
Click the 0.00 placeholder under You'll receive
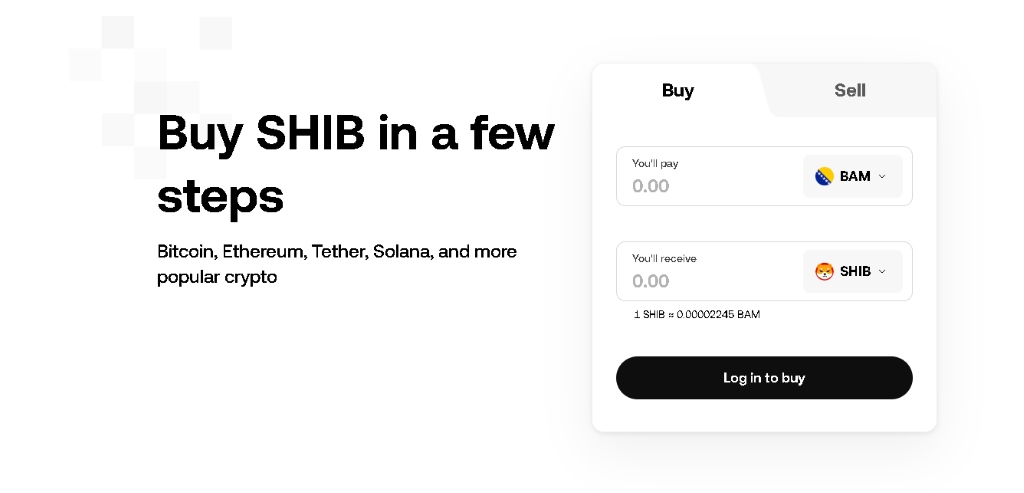(x=650, y=281)
